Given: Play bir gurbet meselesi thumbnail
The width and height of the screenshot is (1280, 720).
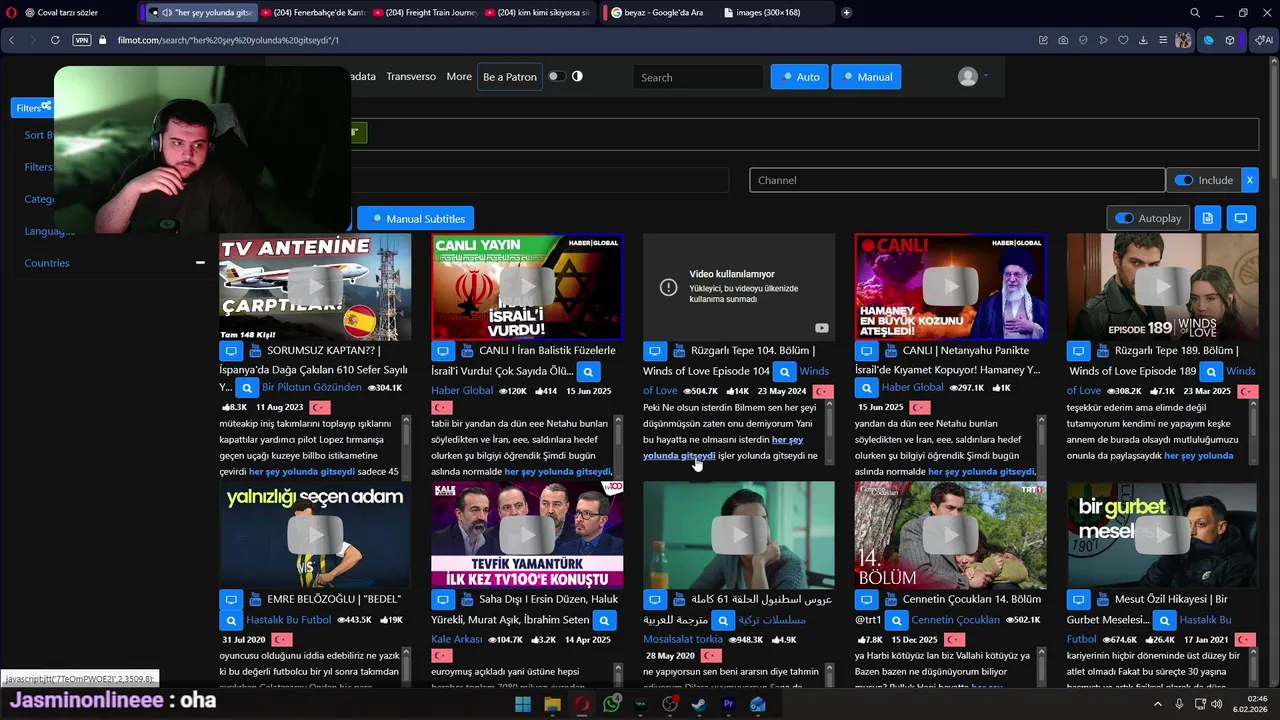Looking at the screenshot, I should [1162, 535].
